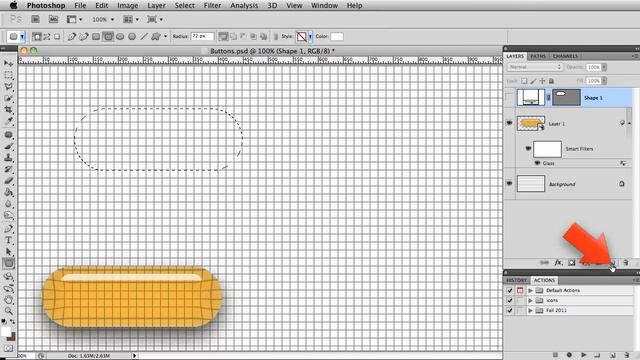
Task: Select the Lasso tool
Action: point(8,87)
